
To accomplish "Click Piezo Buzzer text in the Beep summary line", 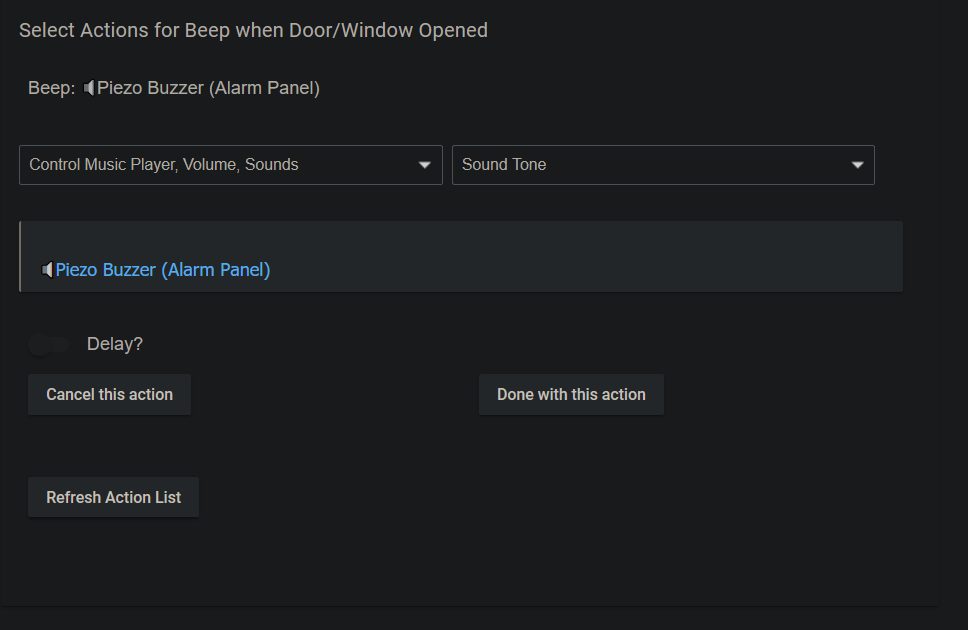I will pyautogui.click(x=208, y=88).
